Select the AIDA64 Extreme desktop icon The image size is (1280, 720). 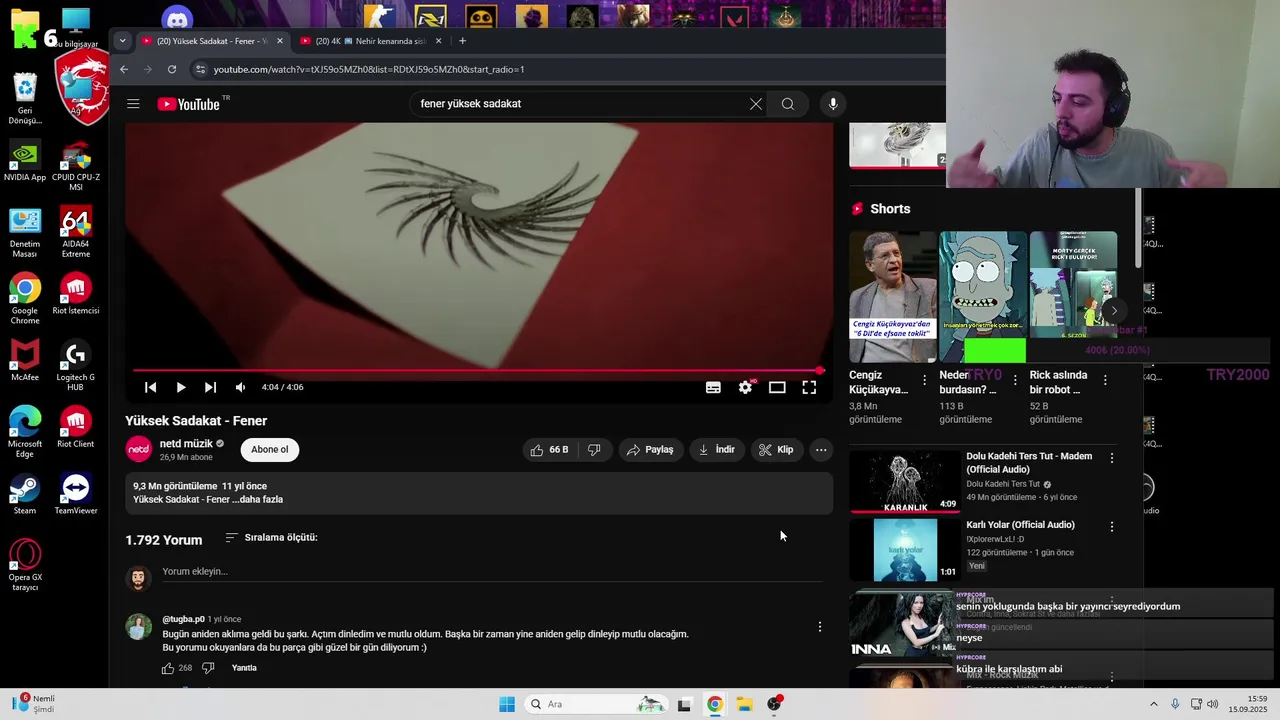(76, 232)
